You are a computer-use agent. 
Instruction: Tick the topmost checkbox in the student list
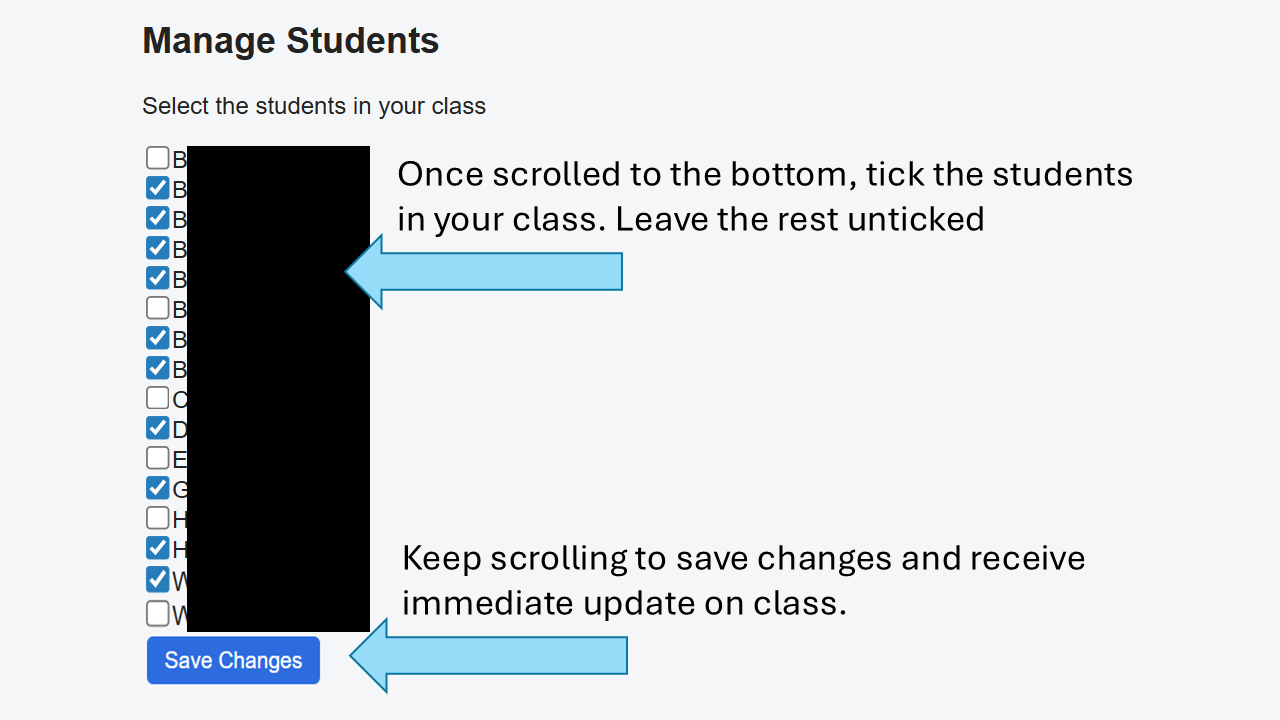[x=157, y=158]
